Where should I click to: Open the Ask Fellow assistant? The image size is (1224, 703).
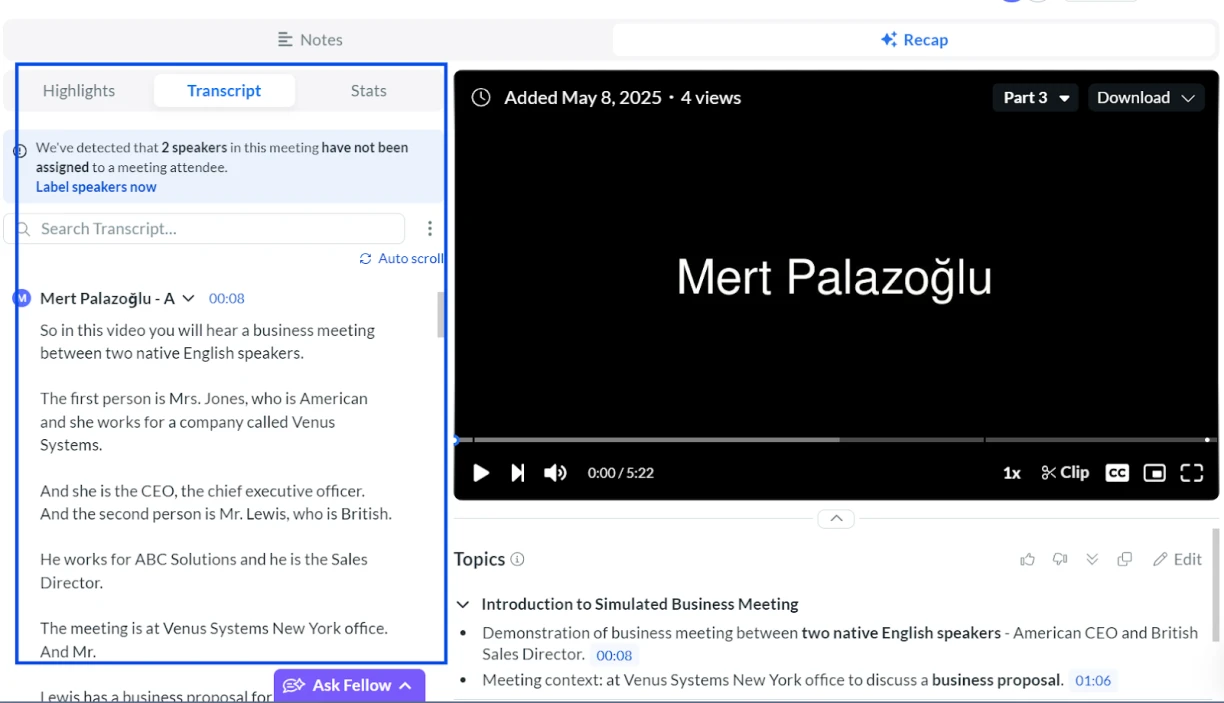(349, 685)
